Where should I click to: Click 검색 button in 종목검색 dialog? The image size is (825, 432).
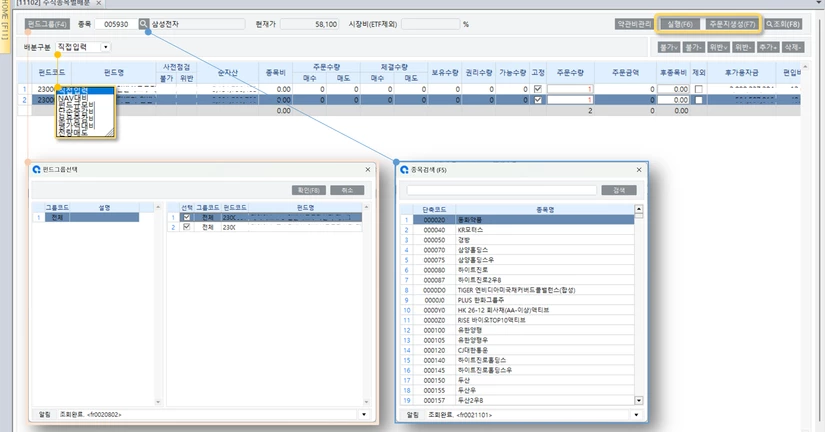tap(619, 190)
